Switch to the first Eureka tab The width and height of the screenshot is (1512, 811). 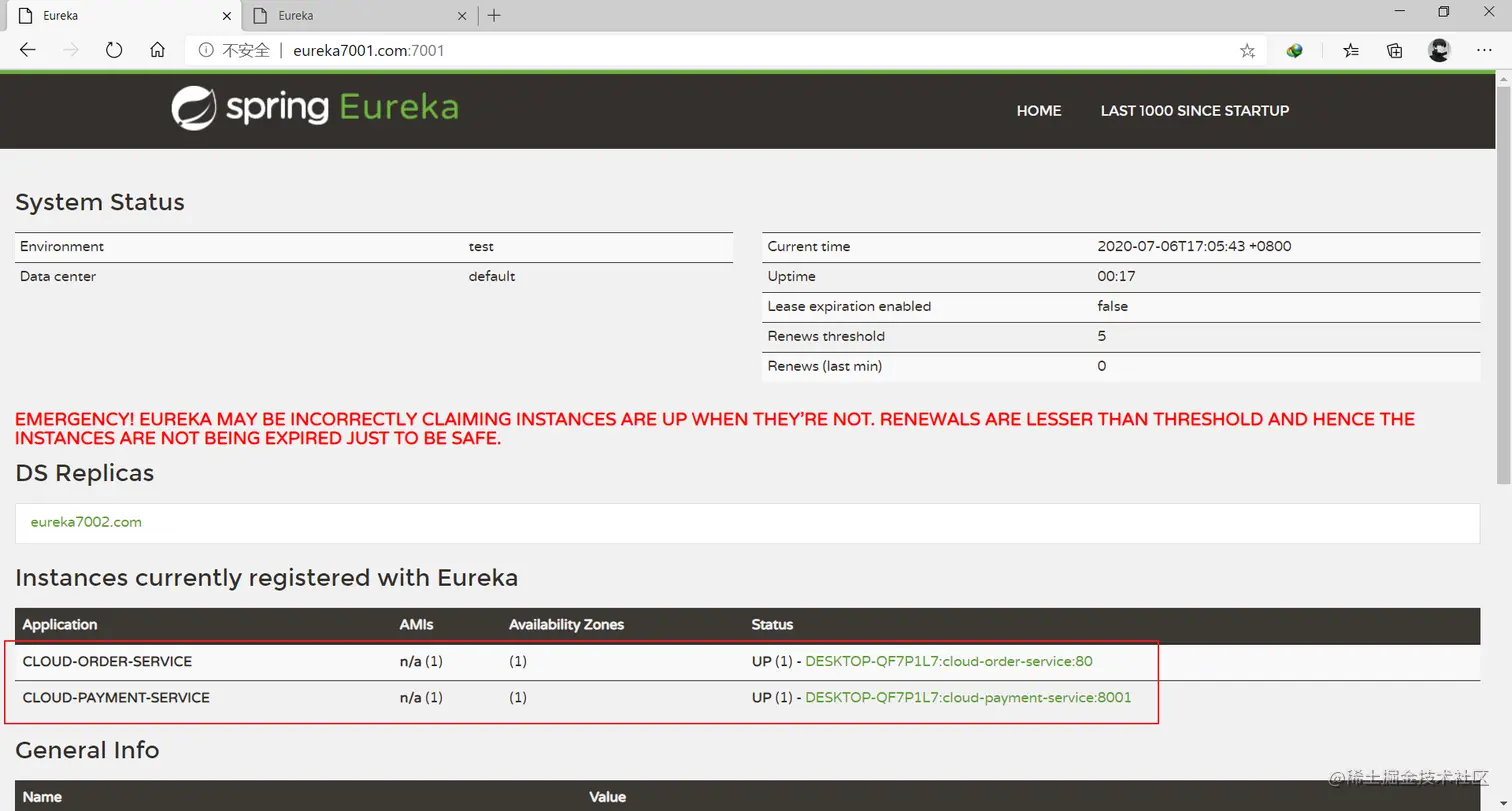pos(125,16)
